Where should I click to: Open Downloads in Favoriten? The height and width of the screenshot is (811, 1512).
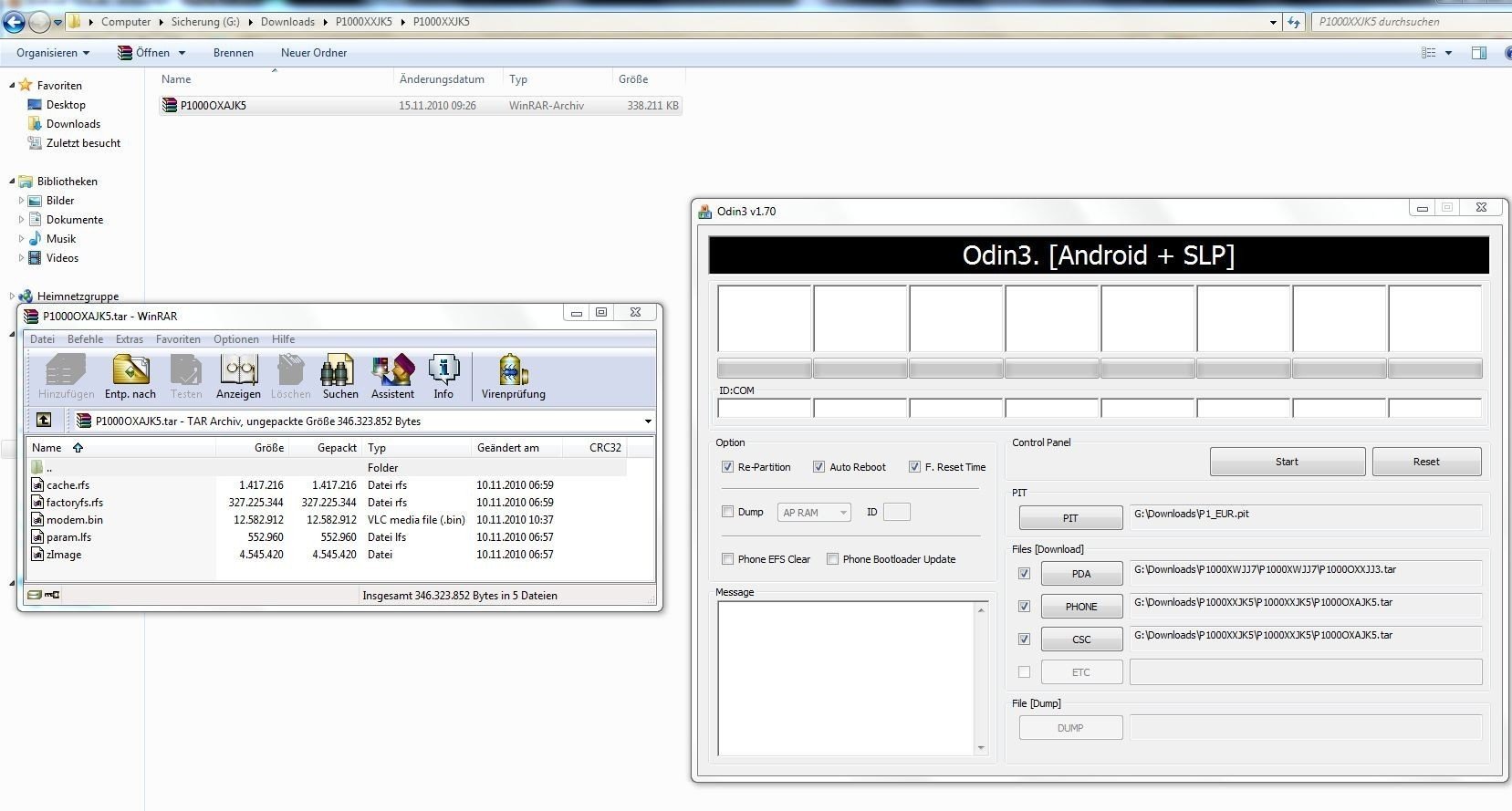[73, 124]
